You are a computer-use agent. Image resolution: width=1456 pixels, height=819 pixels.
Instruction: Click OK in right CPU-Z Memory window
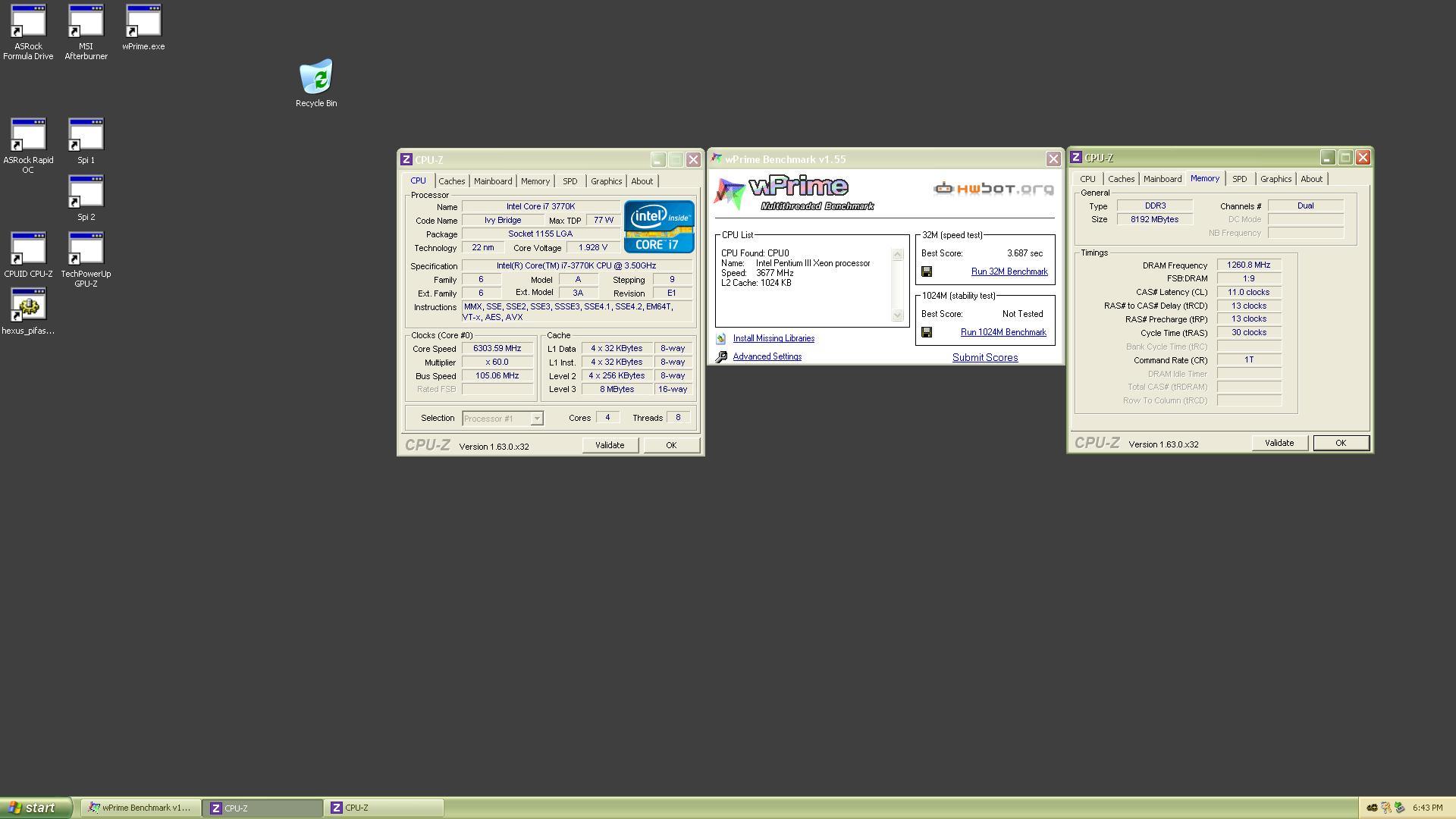1341,443
